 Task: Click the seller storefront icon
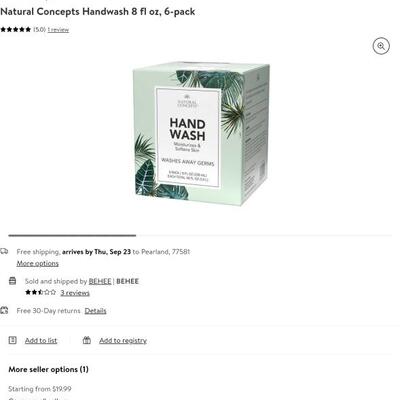click(12, 281)
